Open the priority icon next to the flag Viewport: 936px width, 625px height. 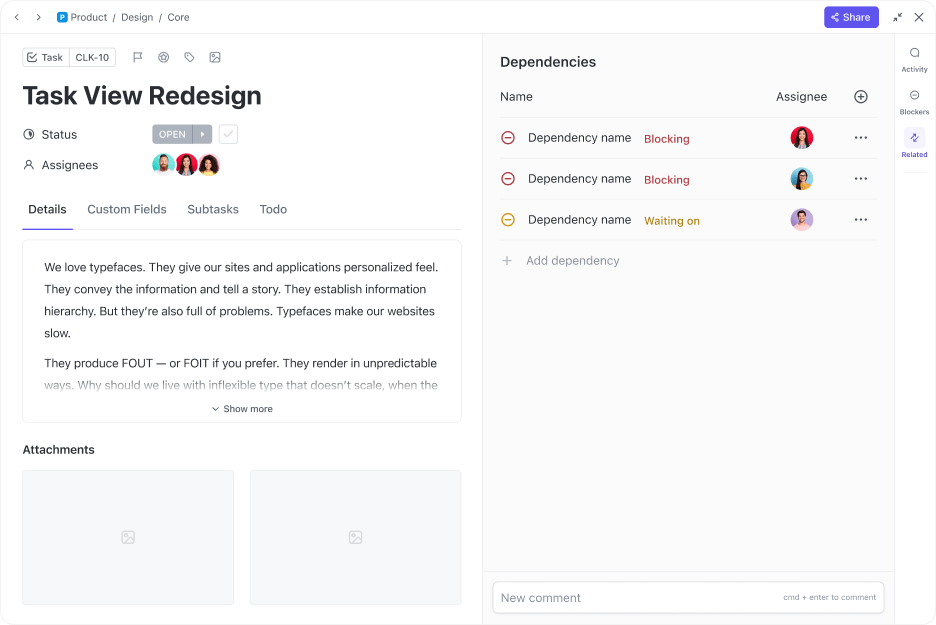point(163,57)
